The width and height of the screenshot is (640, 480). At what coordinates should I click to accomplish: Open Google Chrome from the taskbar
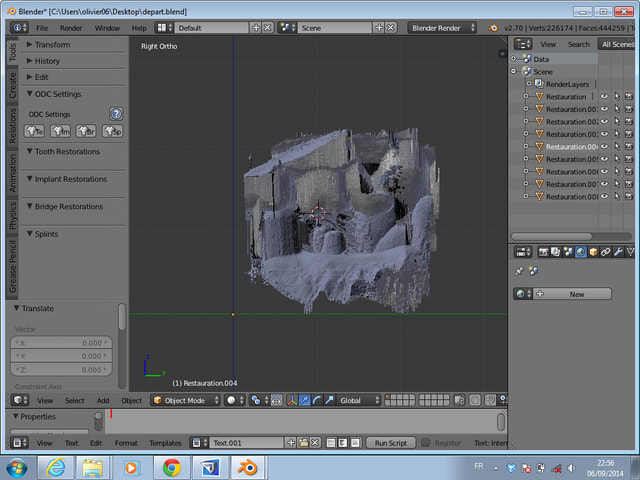tap(171, 467)
